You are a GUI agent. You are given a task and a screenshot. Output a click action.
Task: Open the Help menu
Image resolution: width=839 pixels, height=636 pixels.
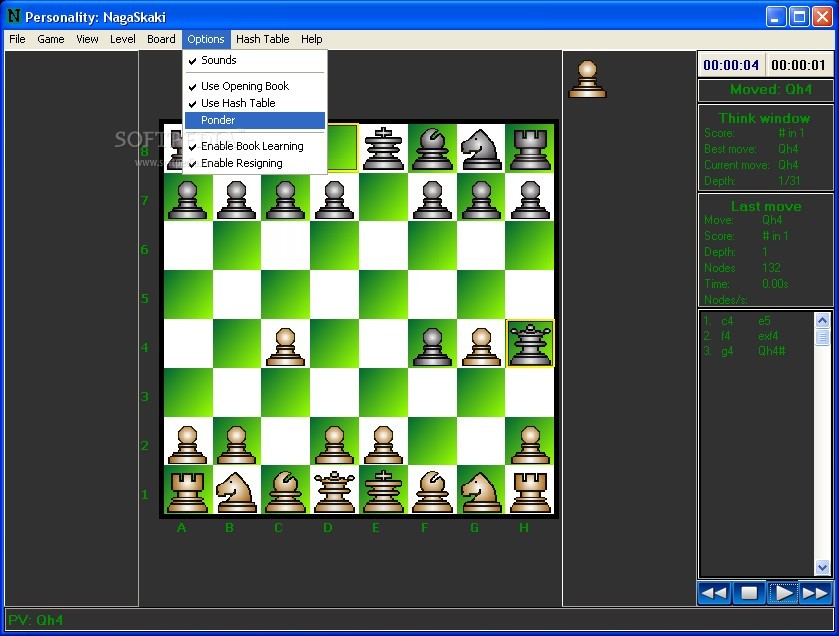point(311,39)
